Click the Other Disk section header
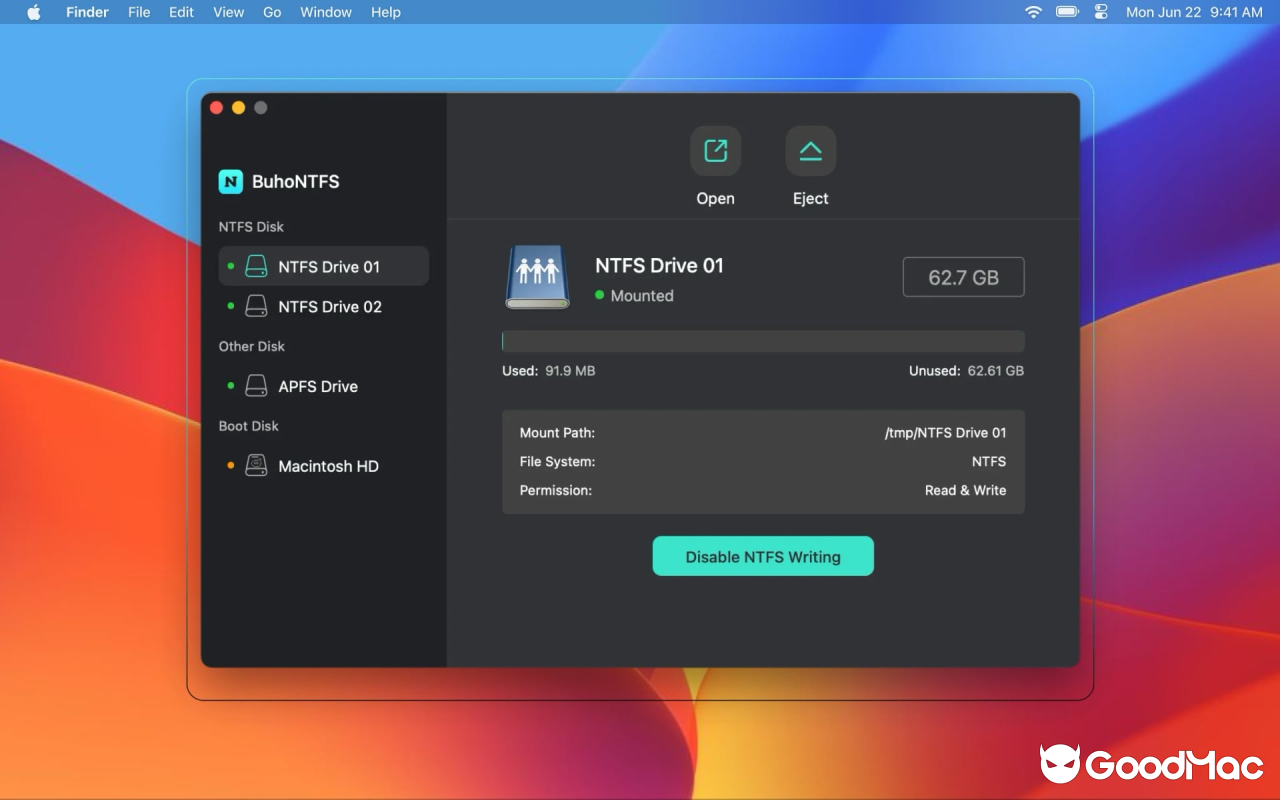The height and width of the screenshot is (800, 1280). pos(252,346)
